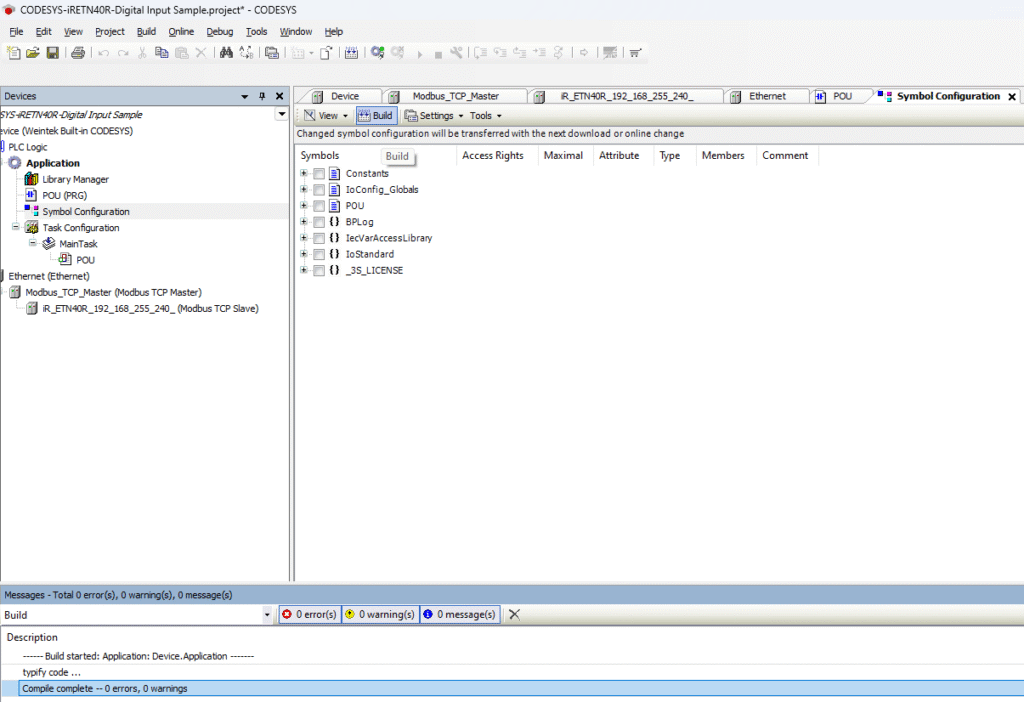Image resolution: width=1024 pixels, height=702 pixels.
Task: Open the Tools dropdown in symbol editor
Action: (485, 116)
